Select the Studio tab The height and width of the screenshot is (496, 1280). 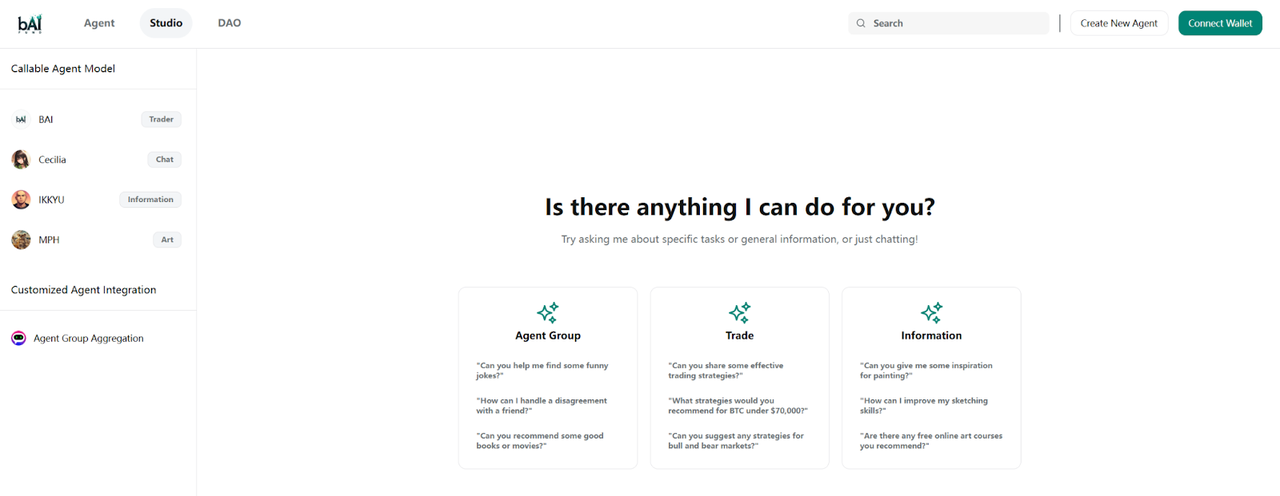click(166, 23)
